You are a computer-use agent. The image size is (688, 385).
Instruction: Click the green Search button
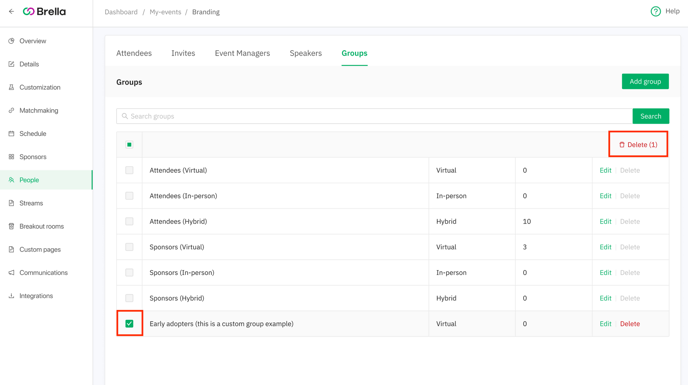pos(651,116)
